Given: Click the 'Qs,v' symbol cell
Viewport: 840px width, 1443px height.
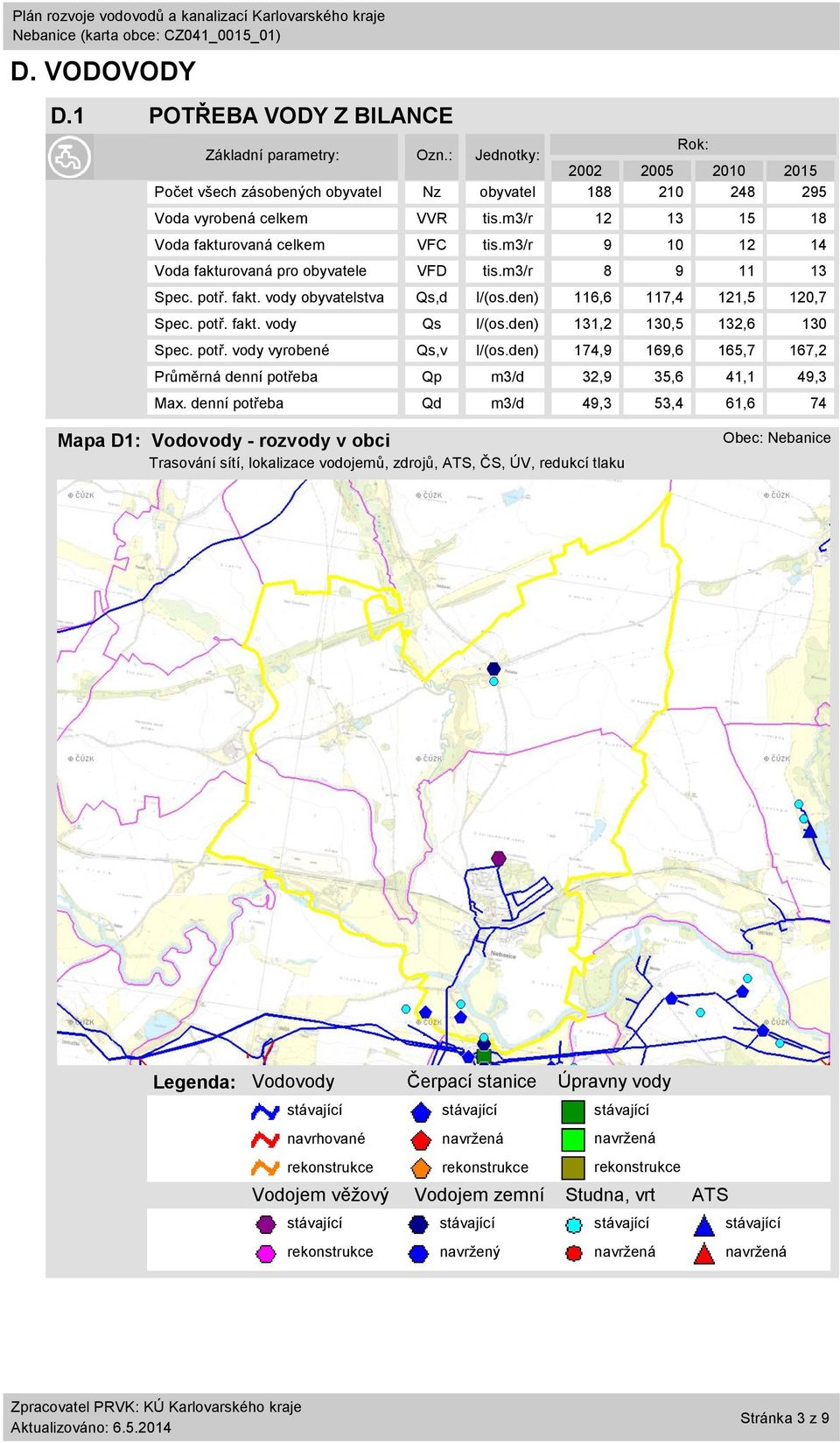Looking at the screenshot, I should coord(431,350).
